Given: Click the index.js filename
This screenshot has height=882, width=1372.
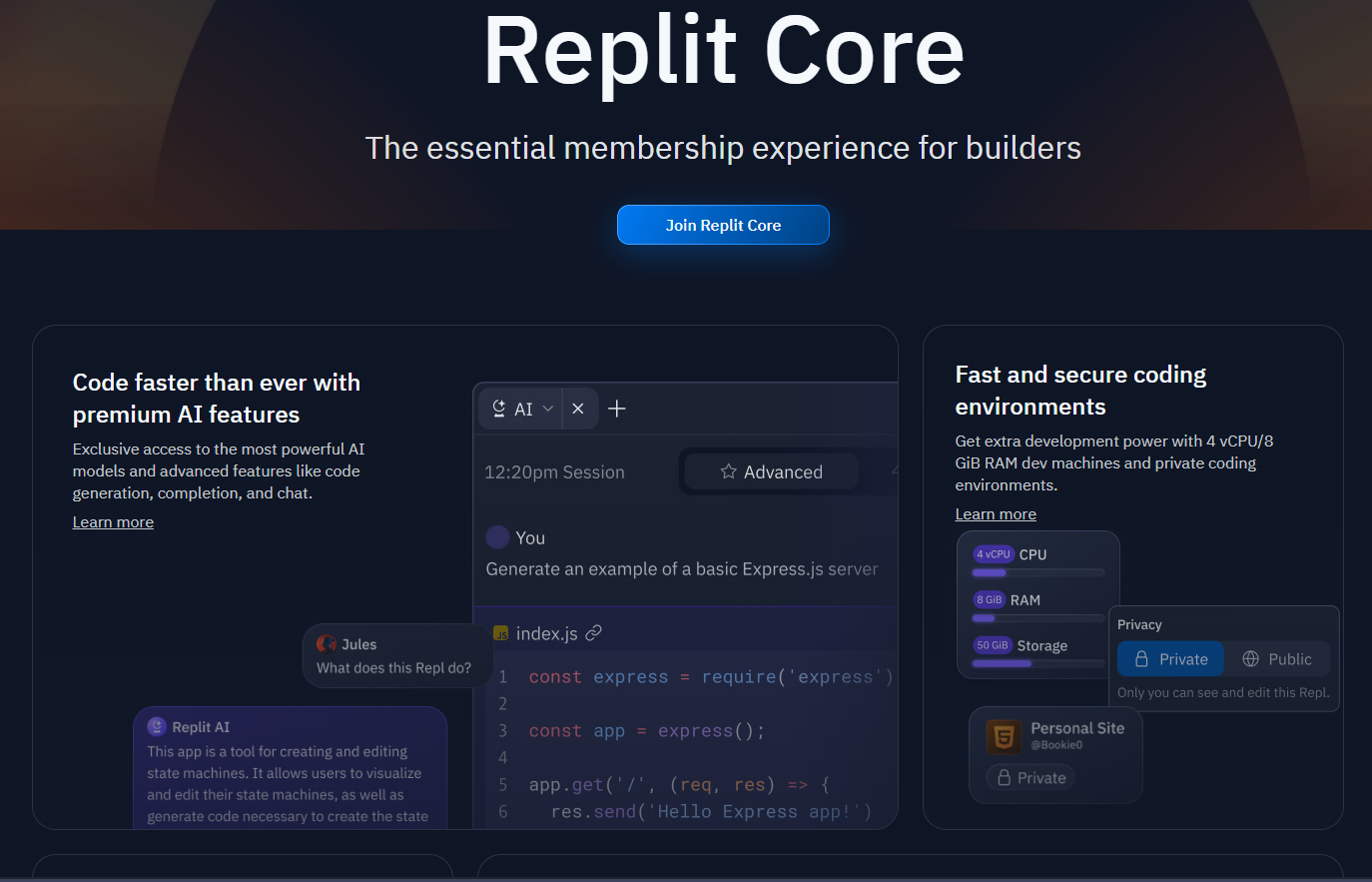Looking at the screenshot, I should coord(546,633).
